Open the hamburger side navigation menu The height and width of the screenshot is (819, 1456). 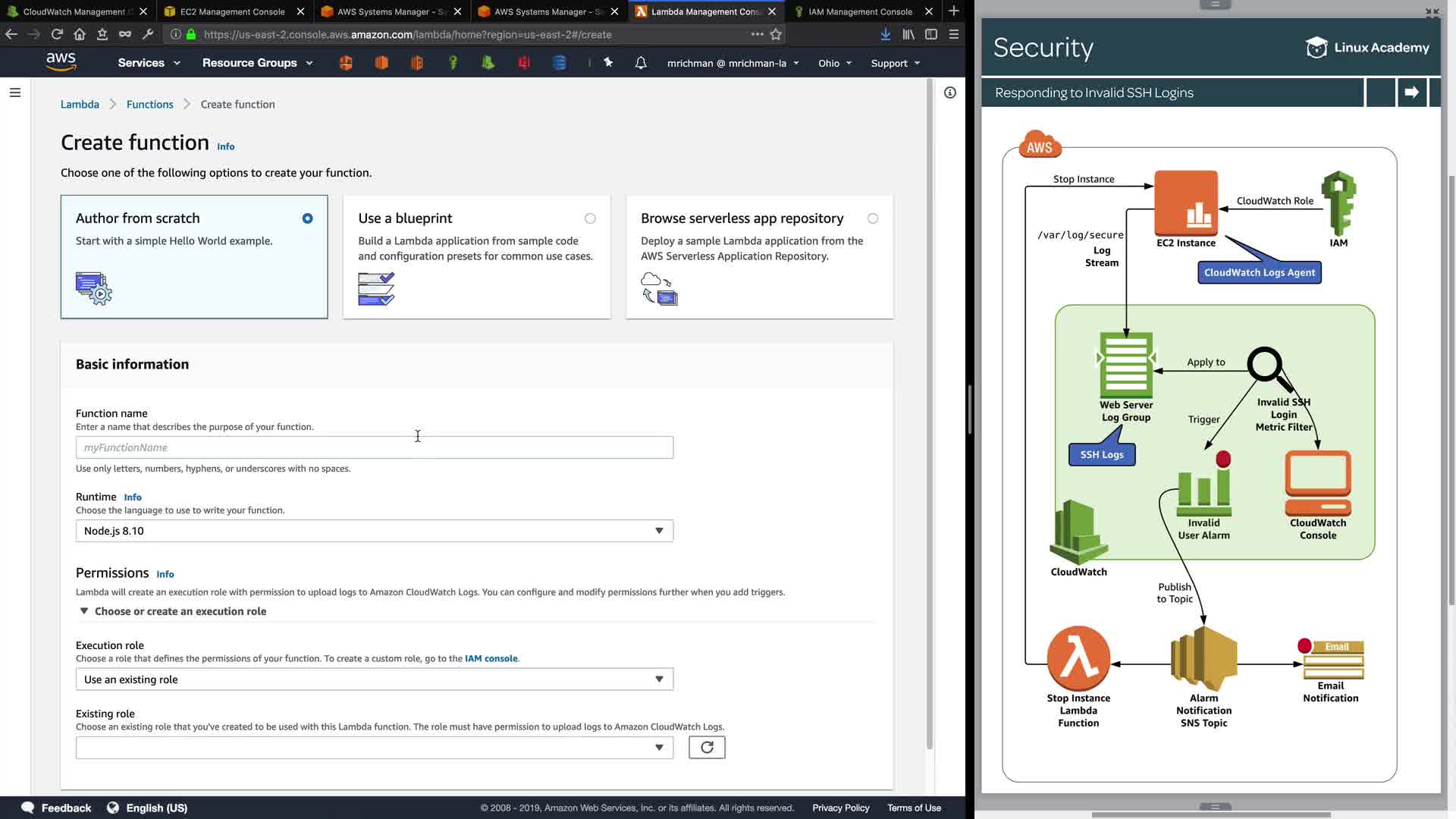coord(15,93)
